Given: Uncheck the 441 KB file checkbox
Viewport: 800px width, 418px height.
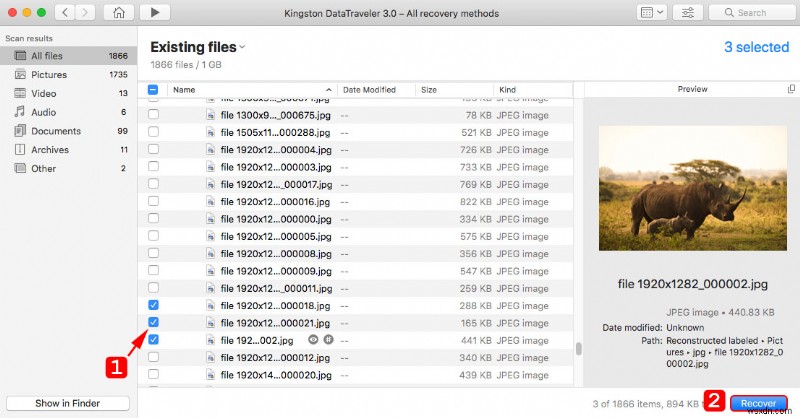Looking at the screenshot, I should 153,339.
